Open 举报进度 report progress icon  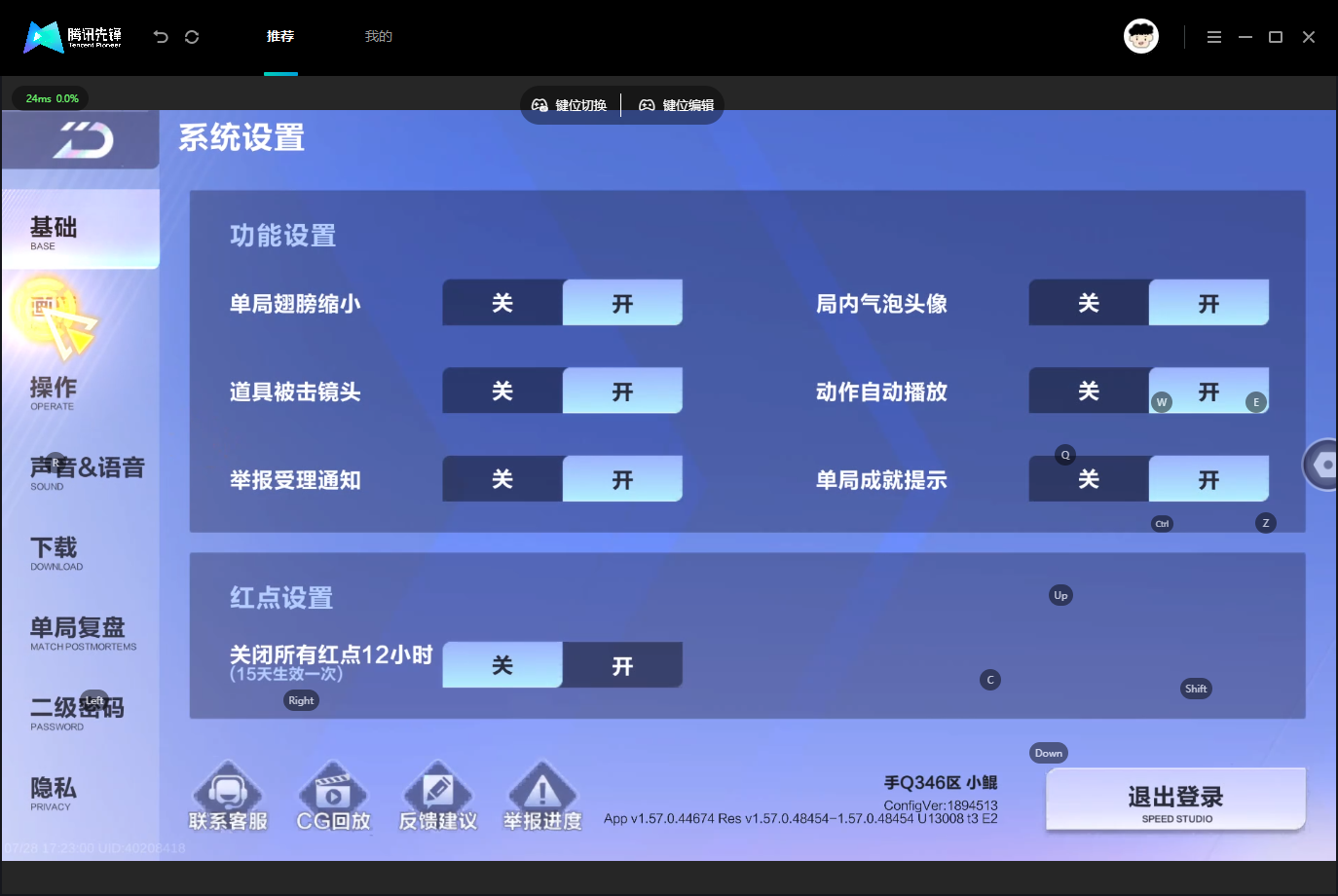click(542, 797)
